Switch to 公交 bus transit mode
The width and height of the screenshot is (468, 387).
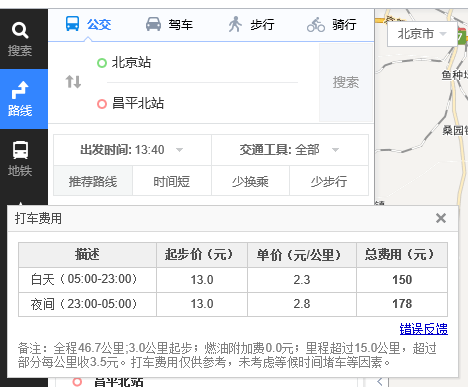88,24
